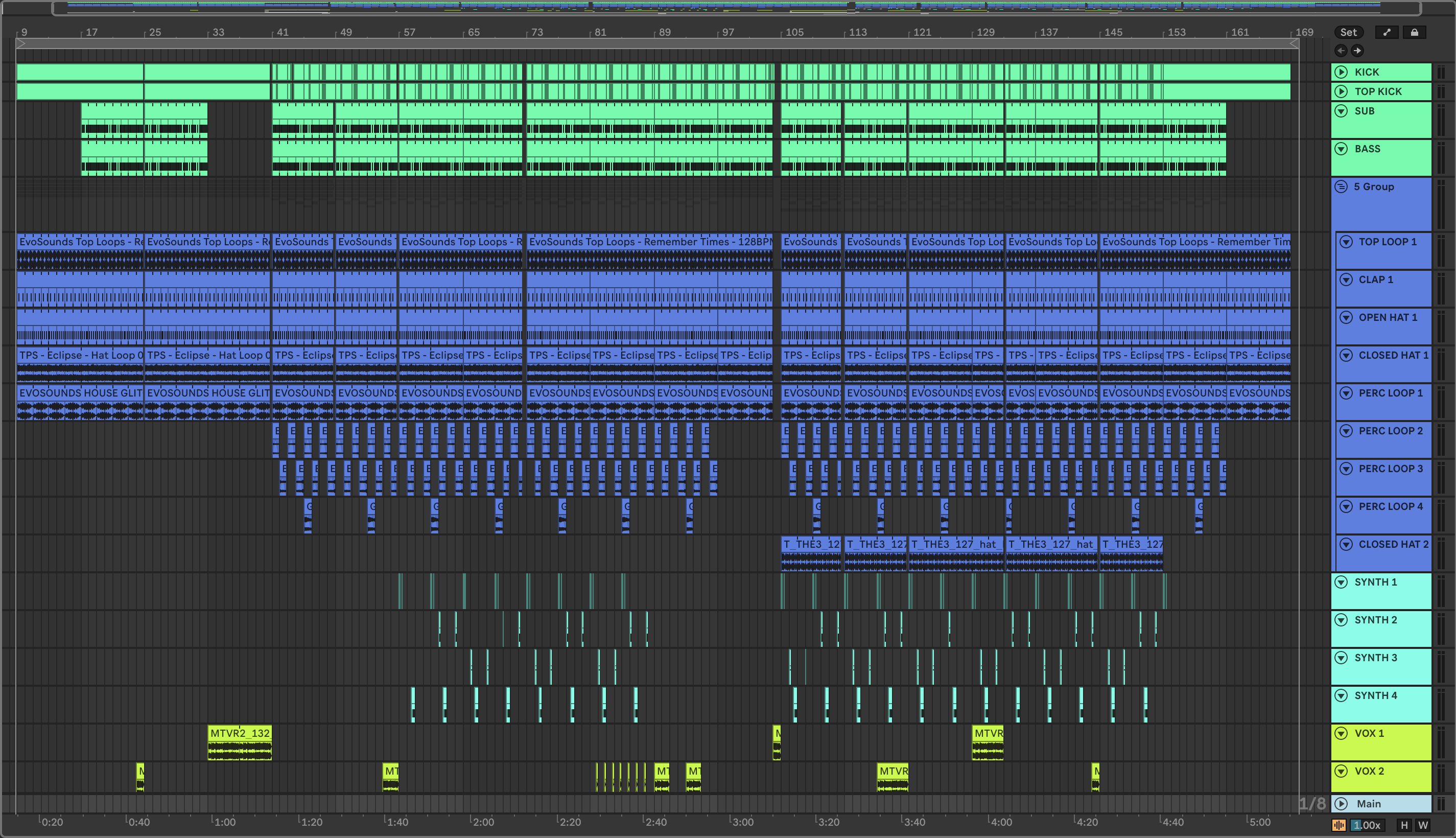Collapse the SUB track

(x=1341, y=111)
